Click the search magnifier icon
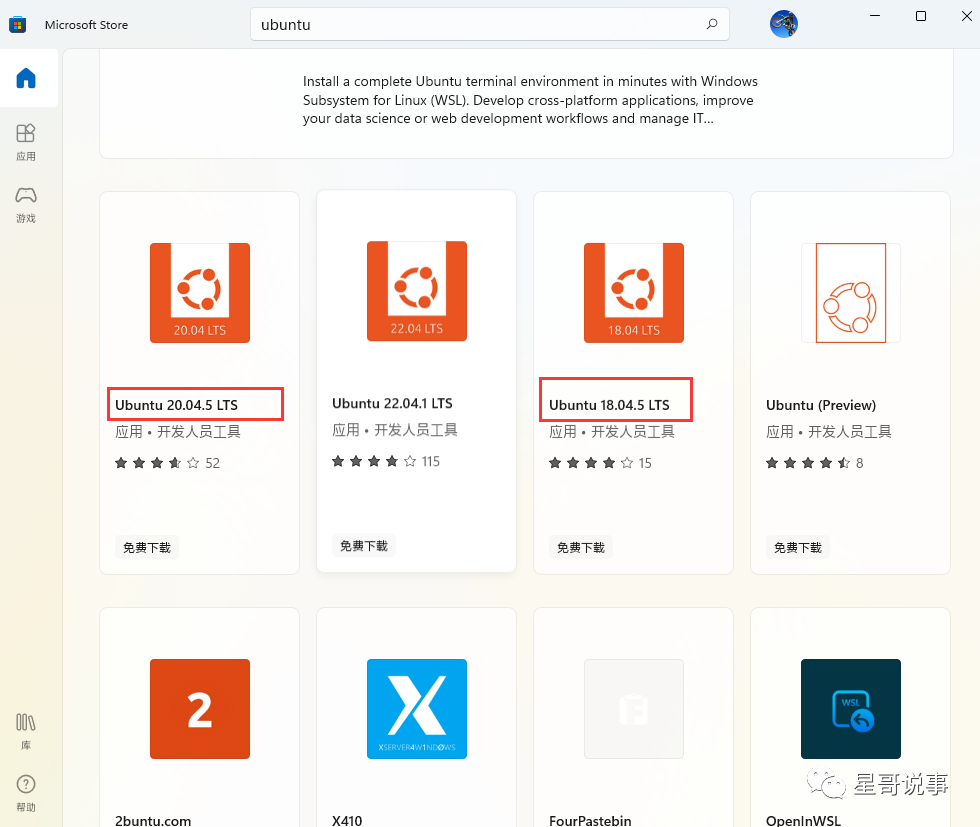 pyautogui.click(x=710, y=23)
